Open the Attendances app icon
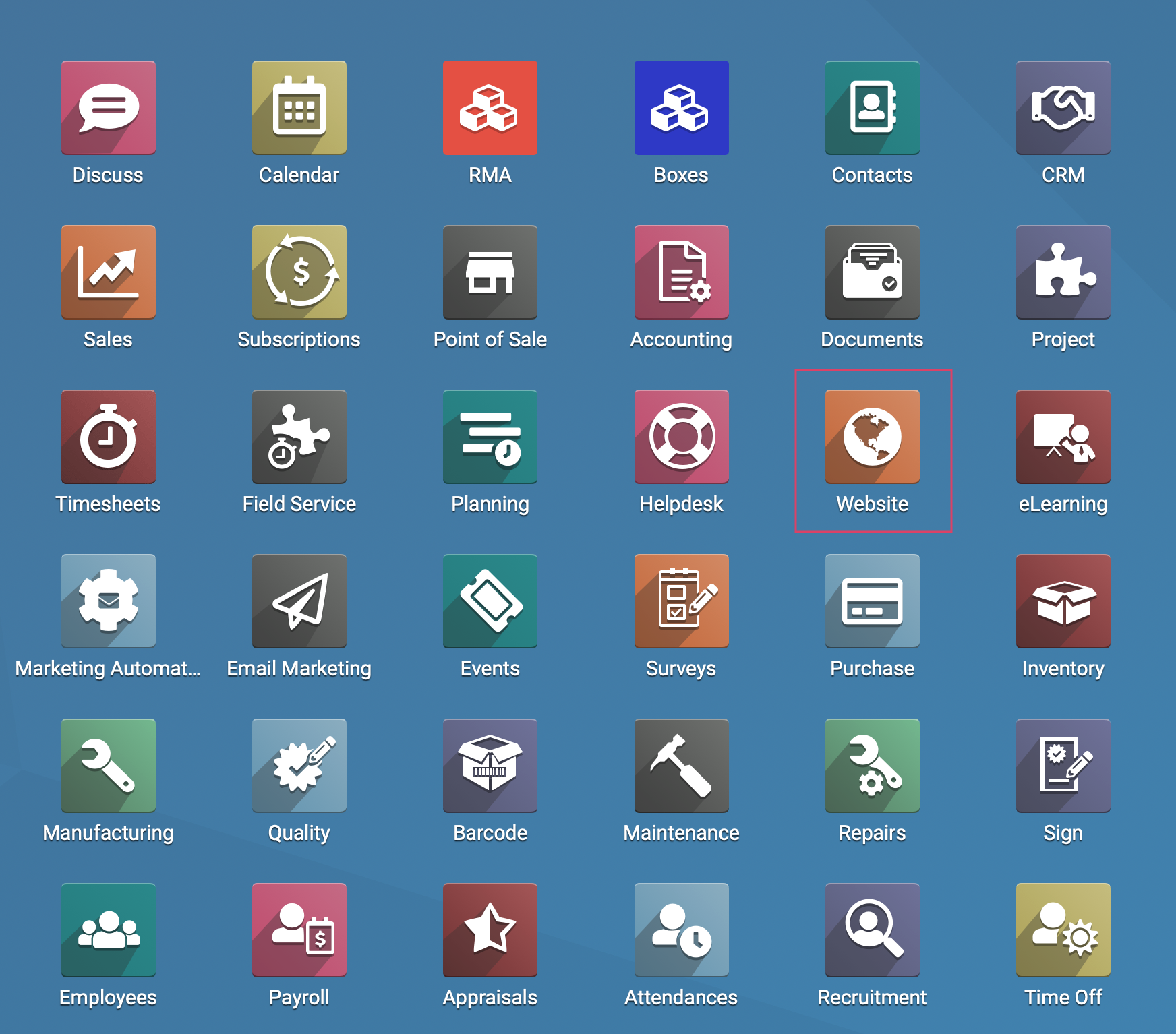The height and width of the screenshot is (1034, 1176). 682,930
